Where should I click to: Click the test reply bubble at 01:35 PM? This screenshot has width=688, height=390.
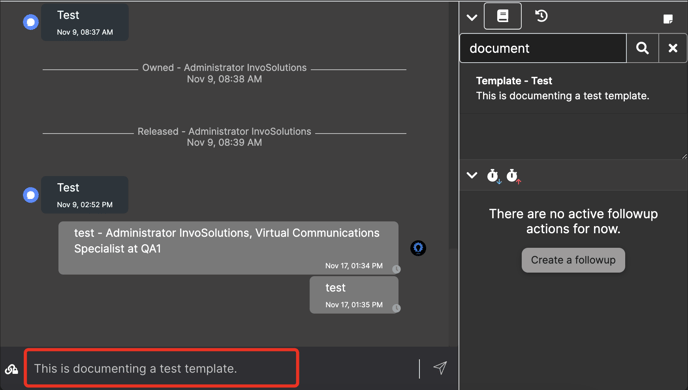(x=354, y=295)
